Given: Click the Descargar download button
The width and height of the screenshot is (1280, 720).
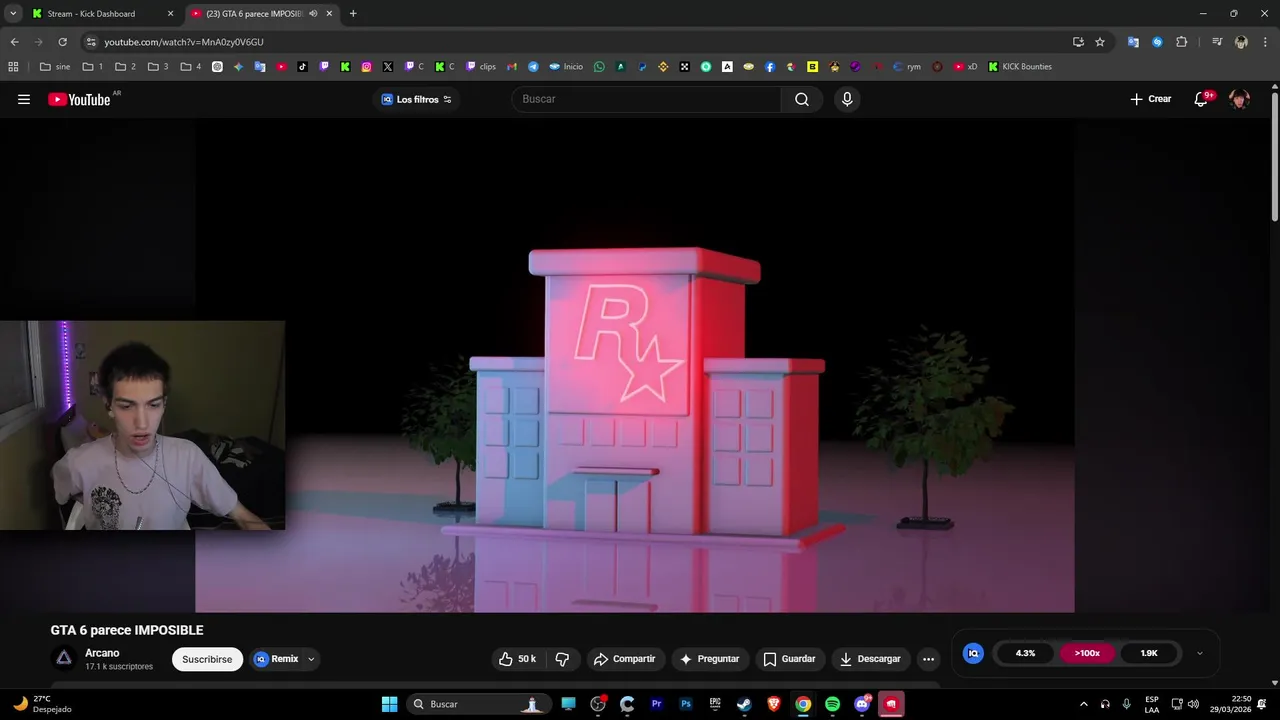Looking at the screenshot, I should 870,659.
